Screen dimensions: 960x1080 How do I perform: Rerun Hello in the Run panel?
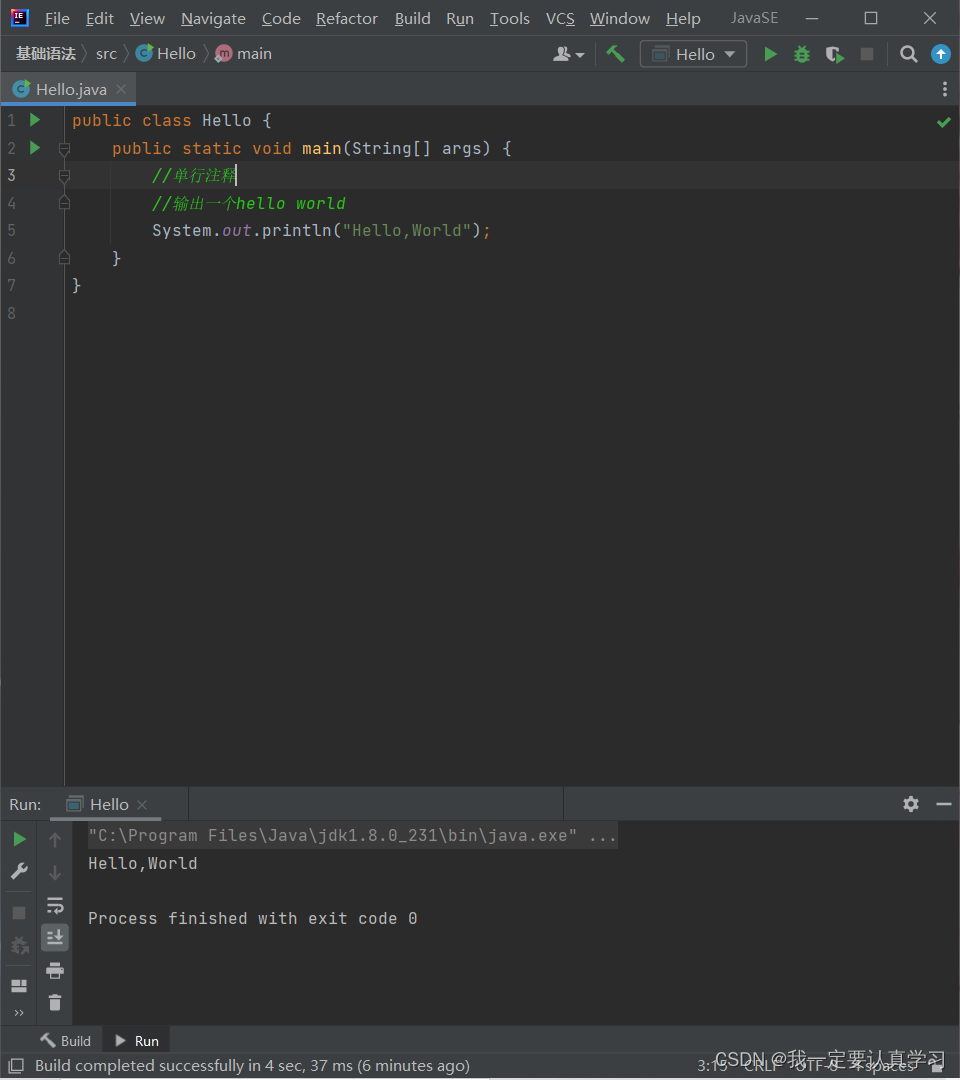(19, 839)
